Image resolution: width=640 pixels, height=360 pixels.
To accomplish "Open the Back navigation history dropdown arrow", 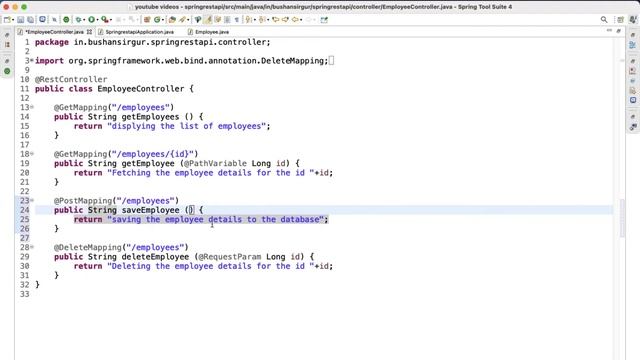I will pos(301,20).
